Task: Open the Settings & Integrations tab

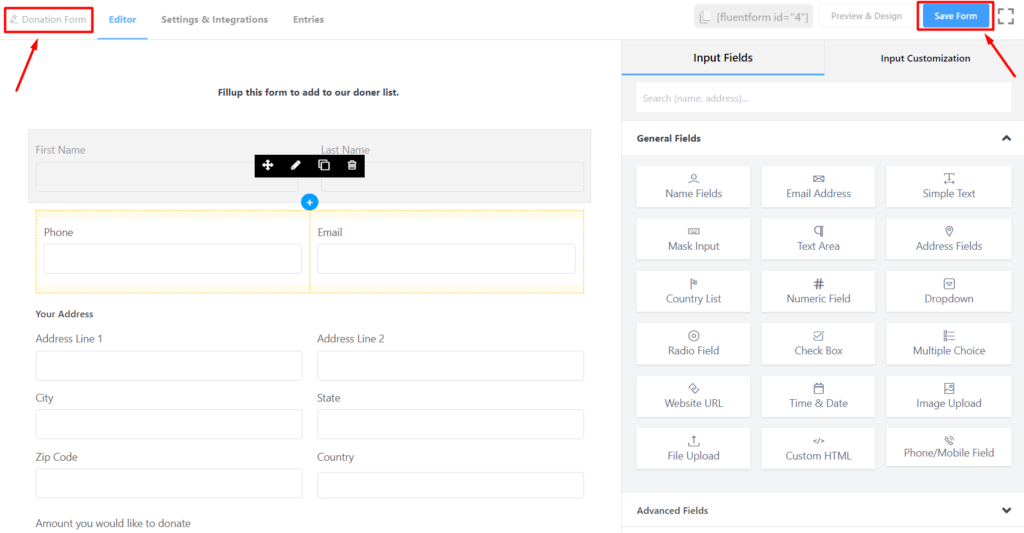Action: 214,20
